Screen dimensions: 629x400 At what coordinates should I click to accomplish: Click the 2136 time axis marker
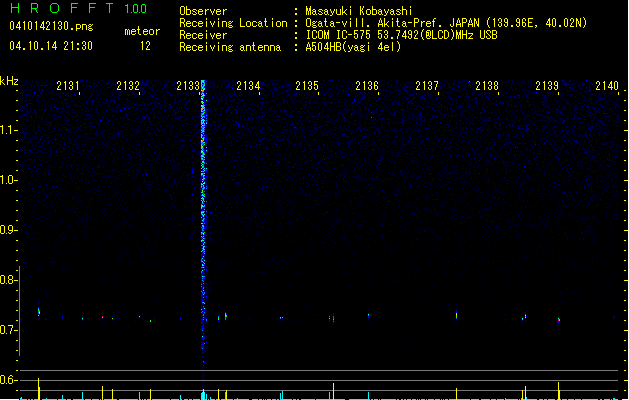pos(367,86)
